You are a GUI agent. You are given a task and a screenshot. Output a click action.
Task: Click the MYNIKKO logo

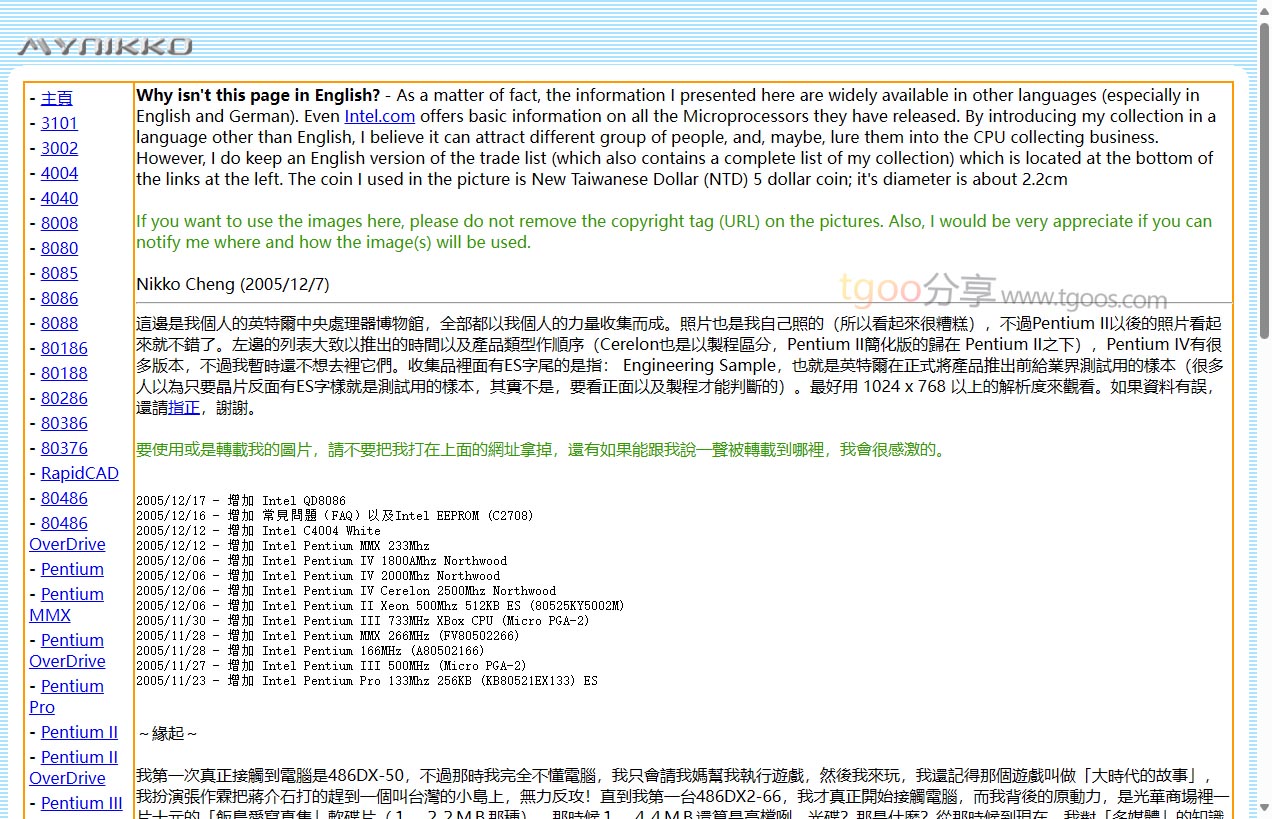tap(105, 46)
